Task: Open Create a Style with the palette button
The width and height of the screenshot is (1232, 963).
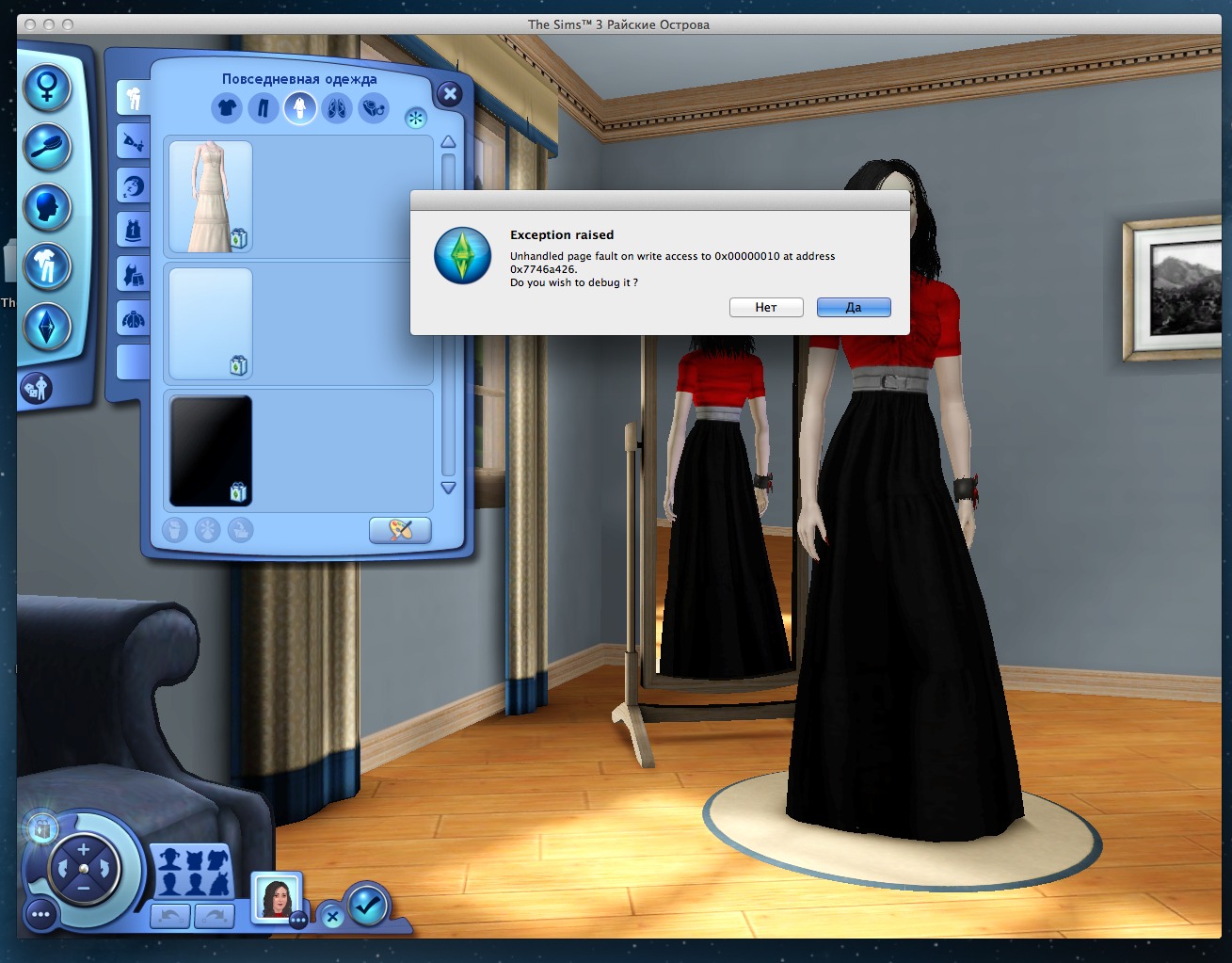Action: tap(400, 530)
